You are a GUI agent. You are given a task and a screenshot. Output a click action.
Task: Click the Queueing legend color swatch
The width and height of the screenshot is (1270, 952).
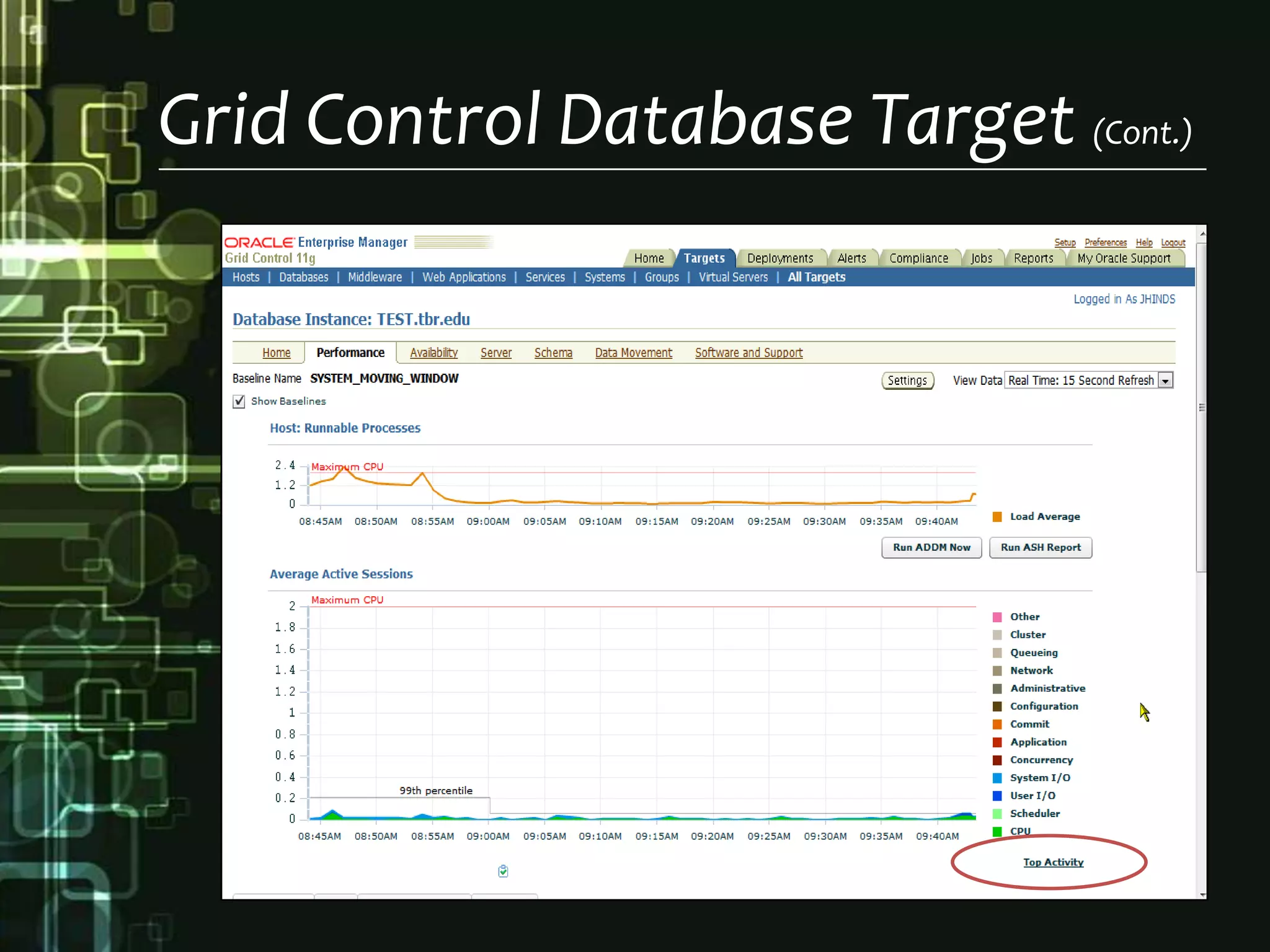point(997,653)
